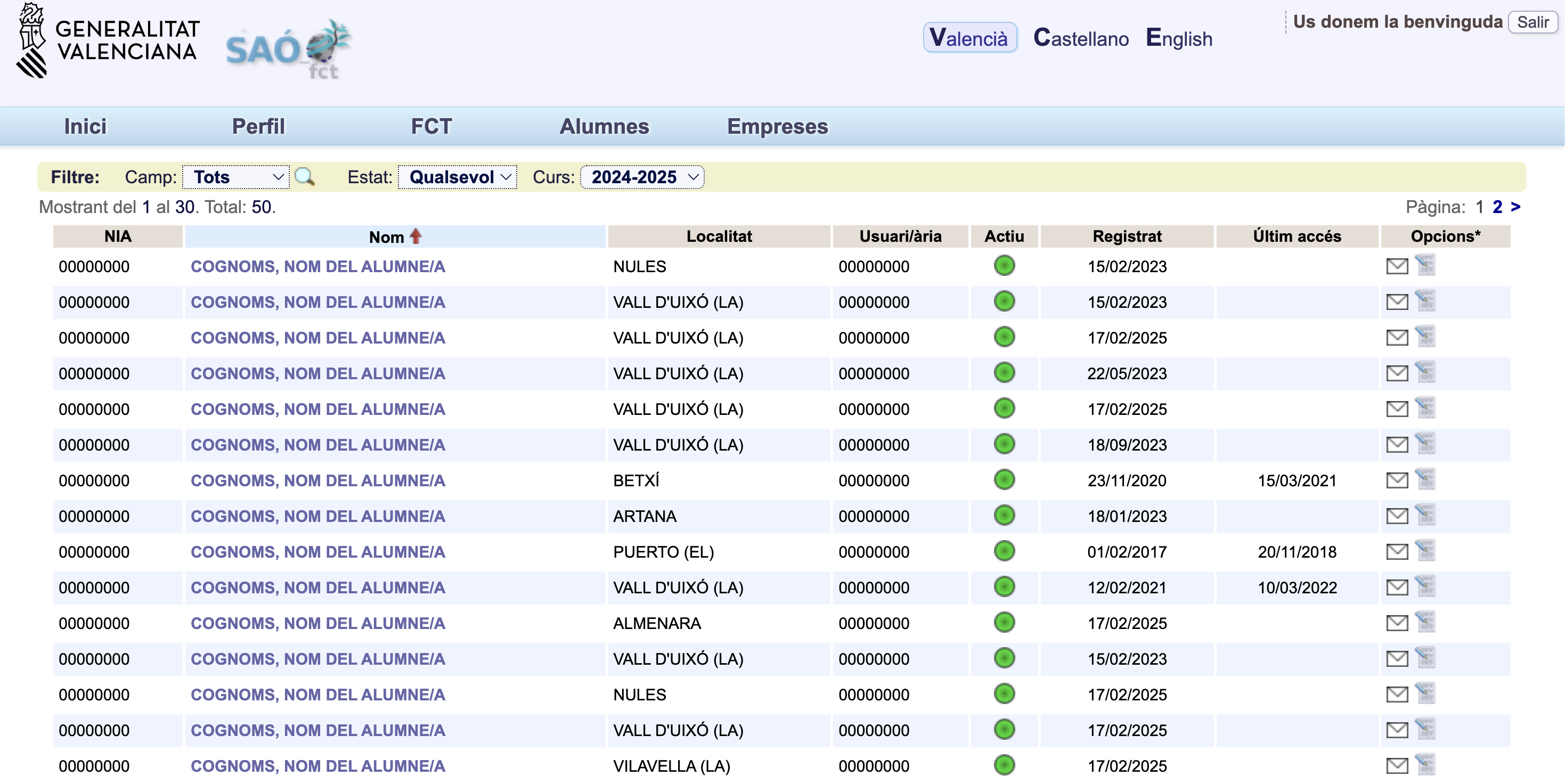Open the Estat 'Qualsevol' dropdown
Image resolution: width=1565 pixels, height=784 pixels.
tap(458, 177)
